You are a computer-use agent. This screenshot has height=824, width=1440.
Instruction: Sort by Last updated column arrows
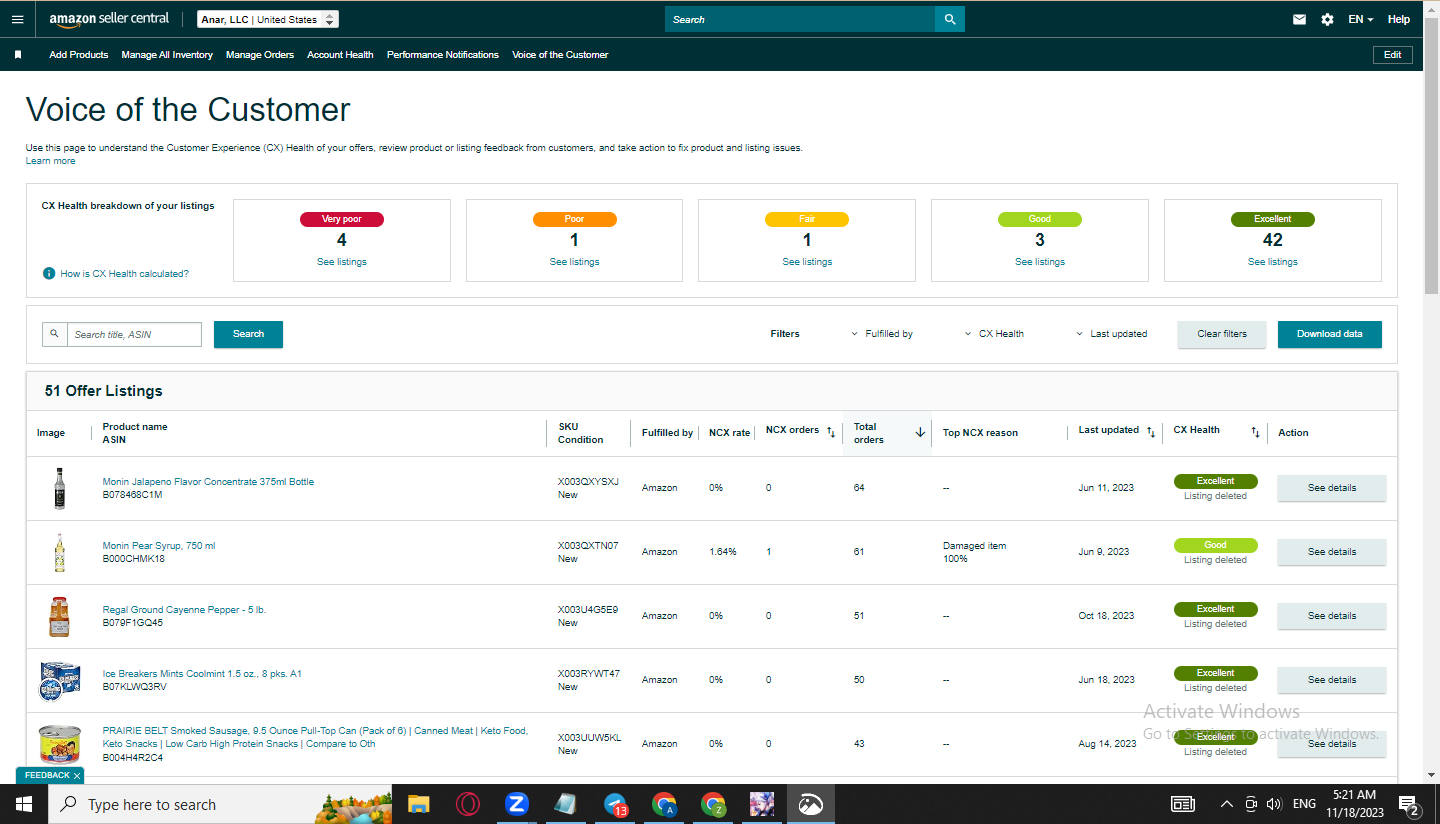[x=1151, y=432]
